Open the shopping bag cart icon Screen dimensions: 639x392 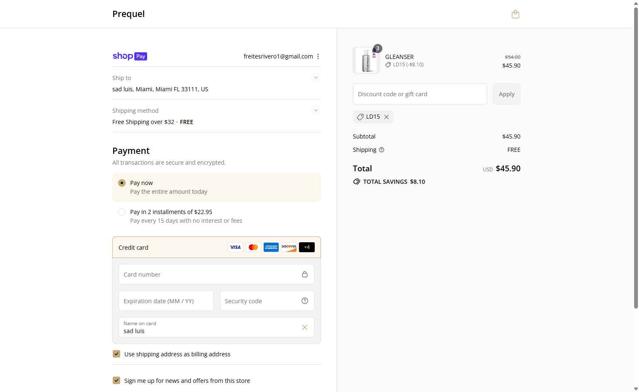515,14
